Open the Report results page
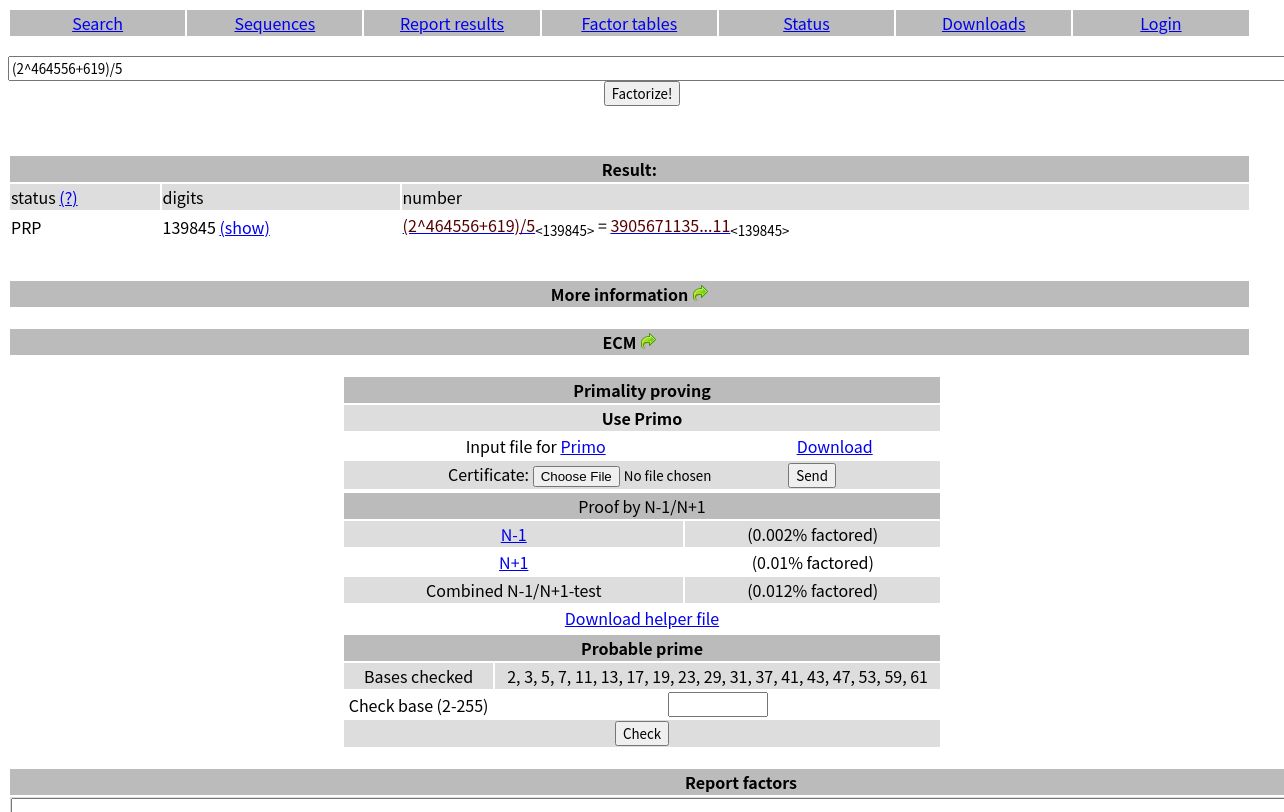The height and width of the screenshot is (812, 1284). 452,23
